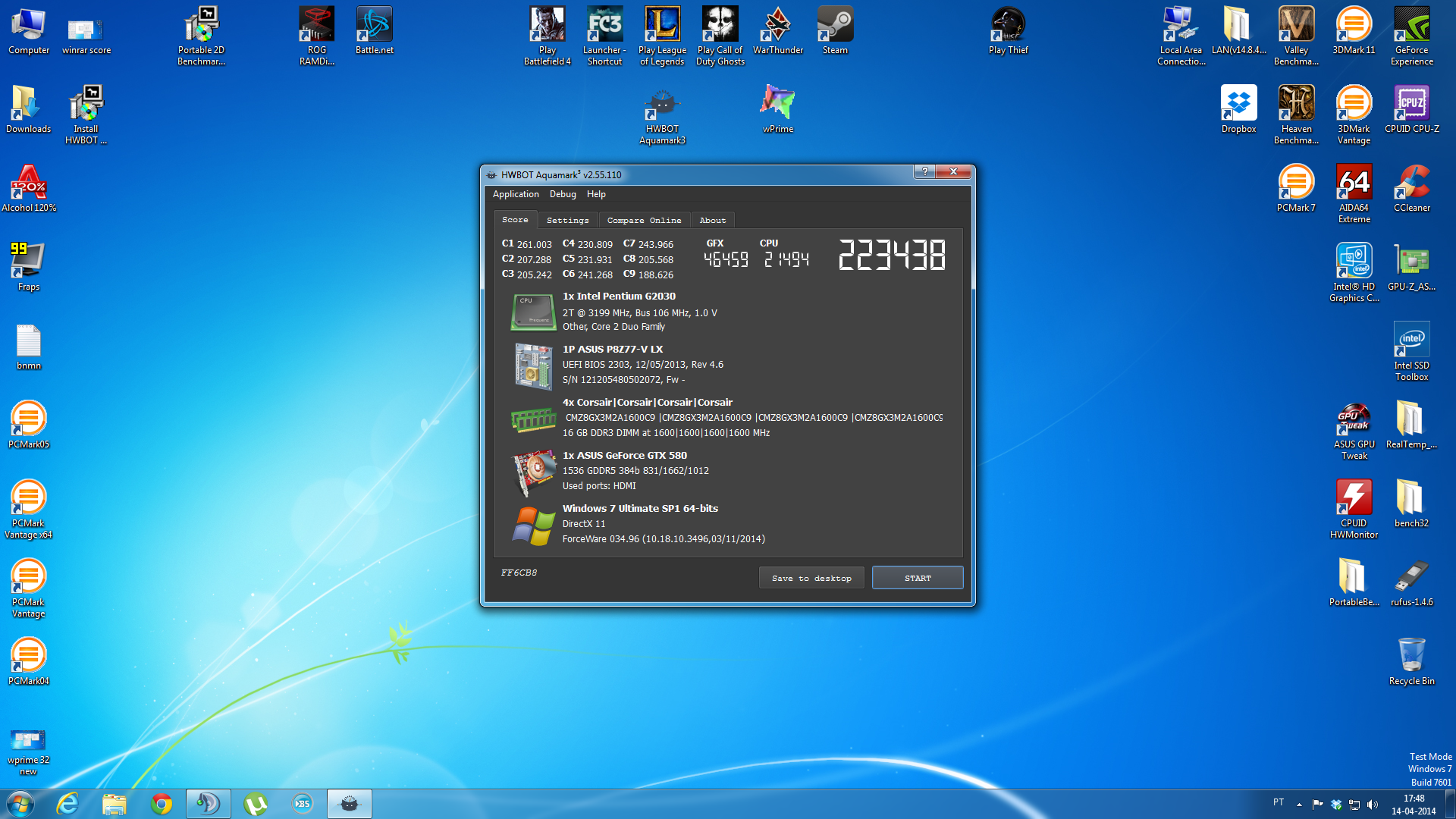
Task: Launch the Play Thief shortcut
Action: pos(1008,31)
